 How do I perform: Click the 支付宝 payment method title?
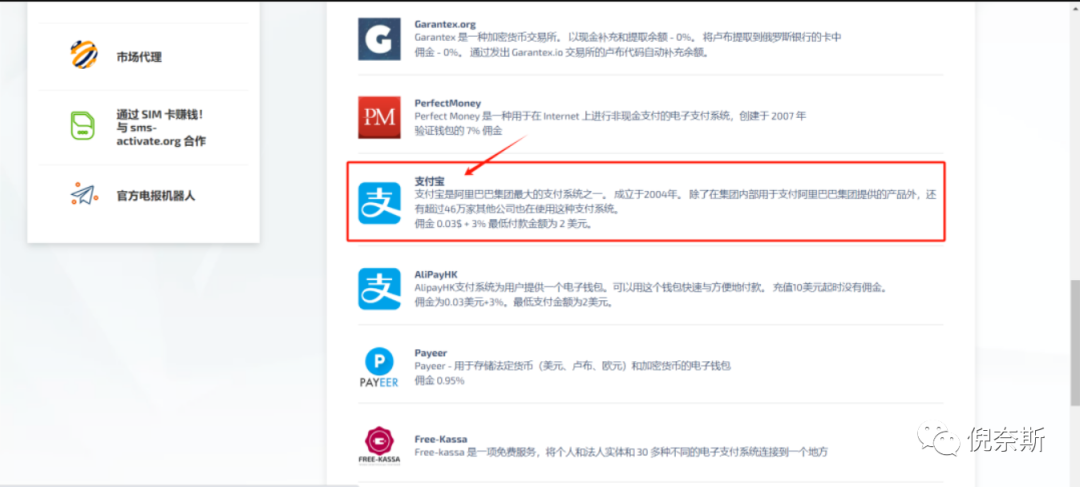point(429,182)
